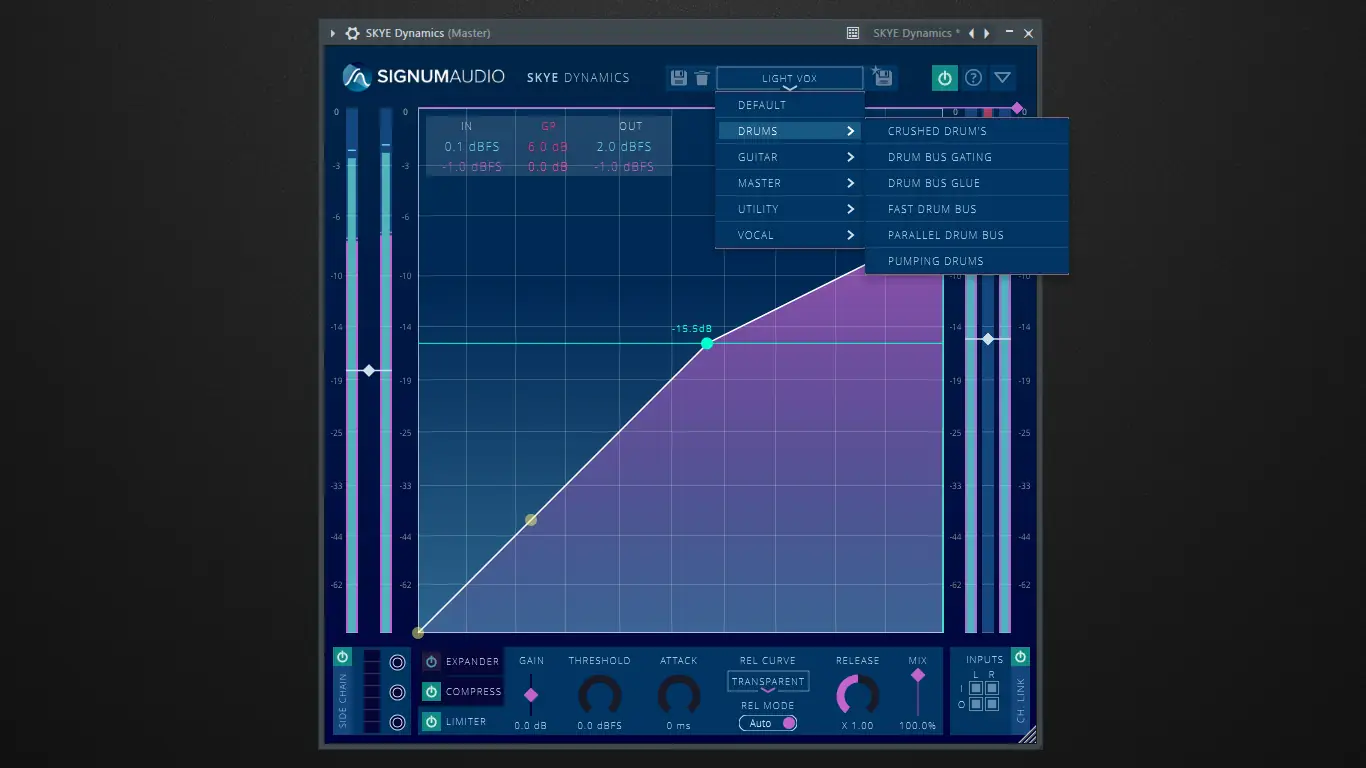Click the yellow node at graph bottom-left corner

[x=418, y=632]
